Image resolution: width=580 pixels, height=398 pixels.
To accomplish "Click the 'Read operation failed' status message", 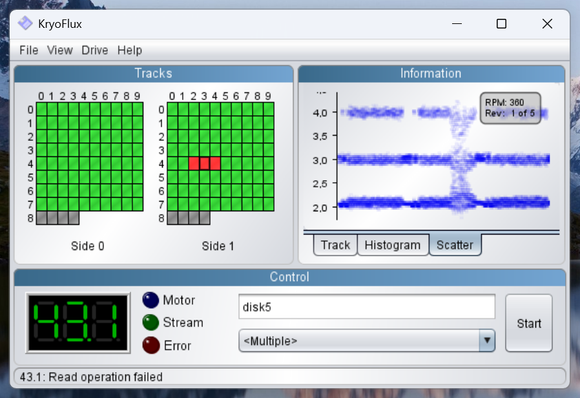I will tap(106, 377).
